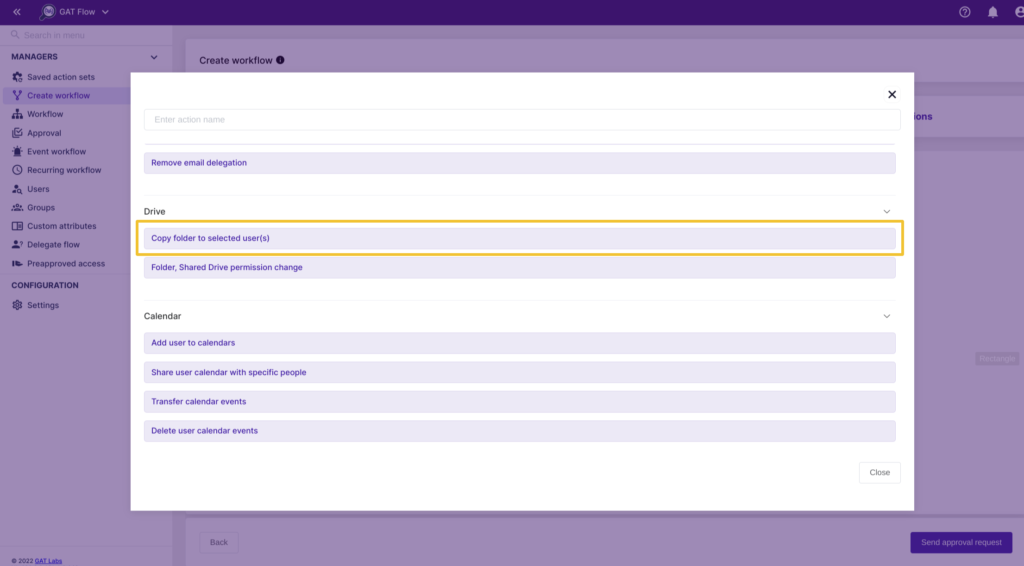
Task: Click the Create workflow info icon
Action: pyautogui.click(x=280, y=60)
